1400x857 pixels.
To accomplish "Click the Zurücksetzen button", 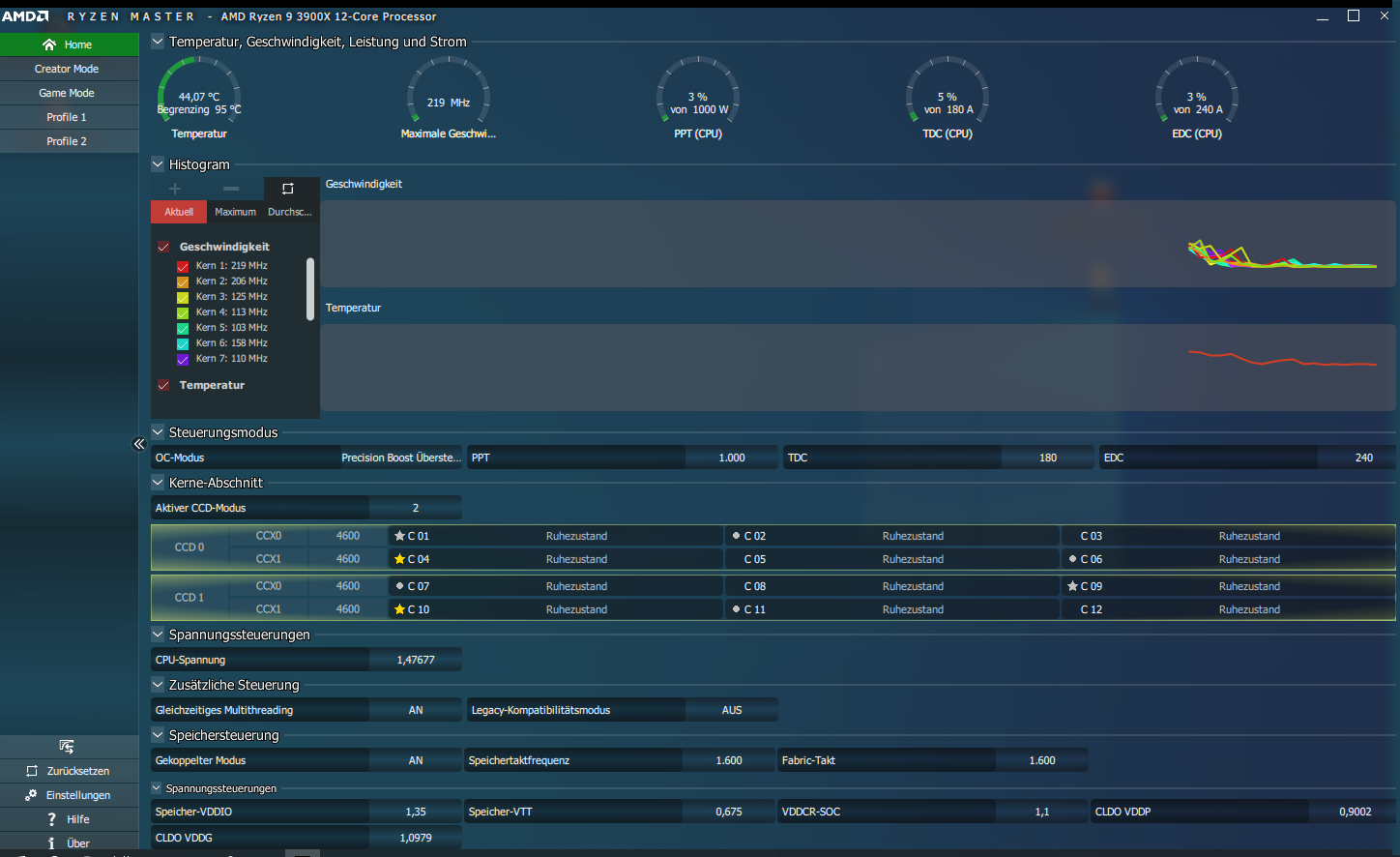I will tap(70, 771).
